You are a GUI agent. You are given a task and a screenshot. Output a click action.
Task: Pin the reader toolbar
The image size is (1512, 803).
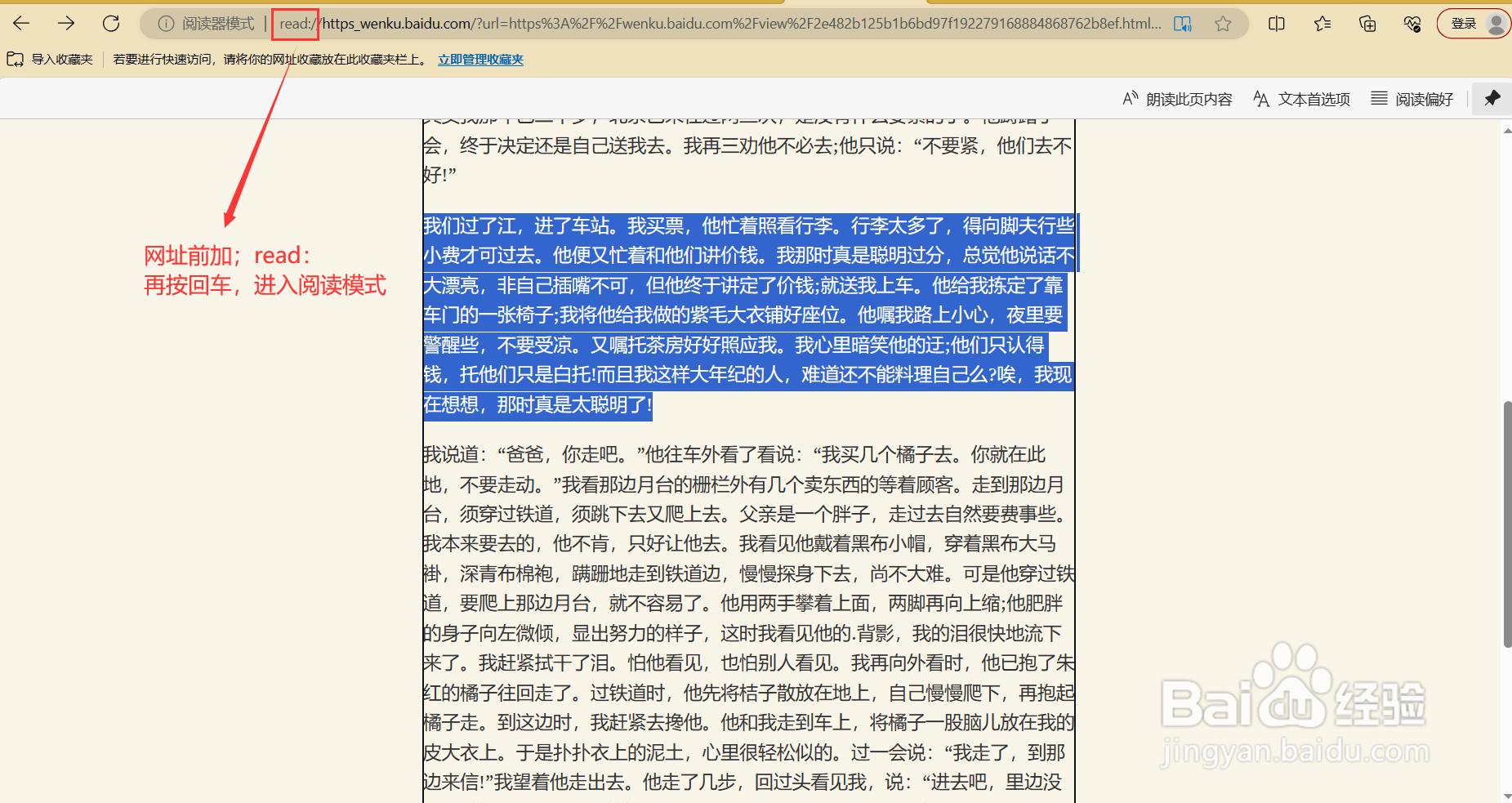pyautogui.click(x=1492, y=99)
